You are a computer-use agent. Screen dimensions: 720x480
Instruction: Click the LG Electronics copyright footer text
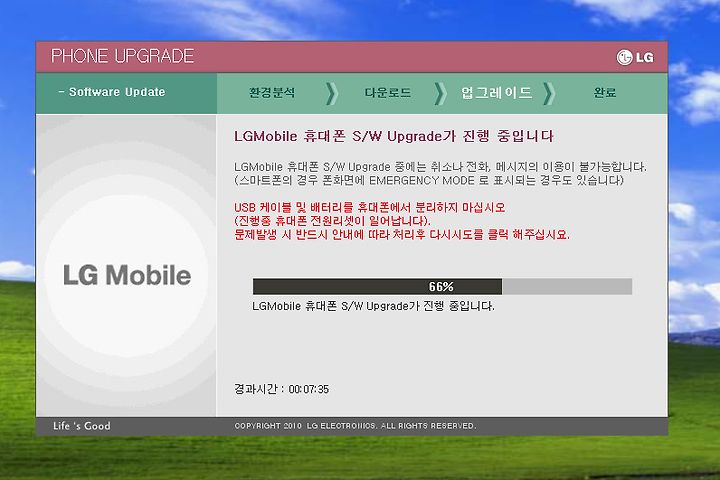[x=355, y=426]
